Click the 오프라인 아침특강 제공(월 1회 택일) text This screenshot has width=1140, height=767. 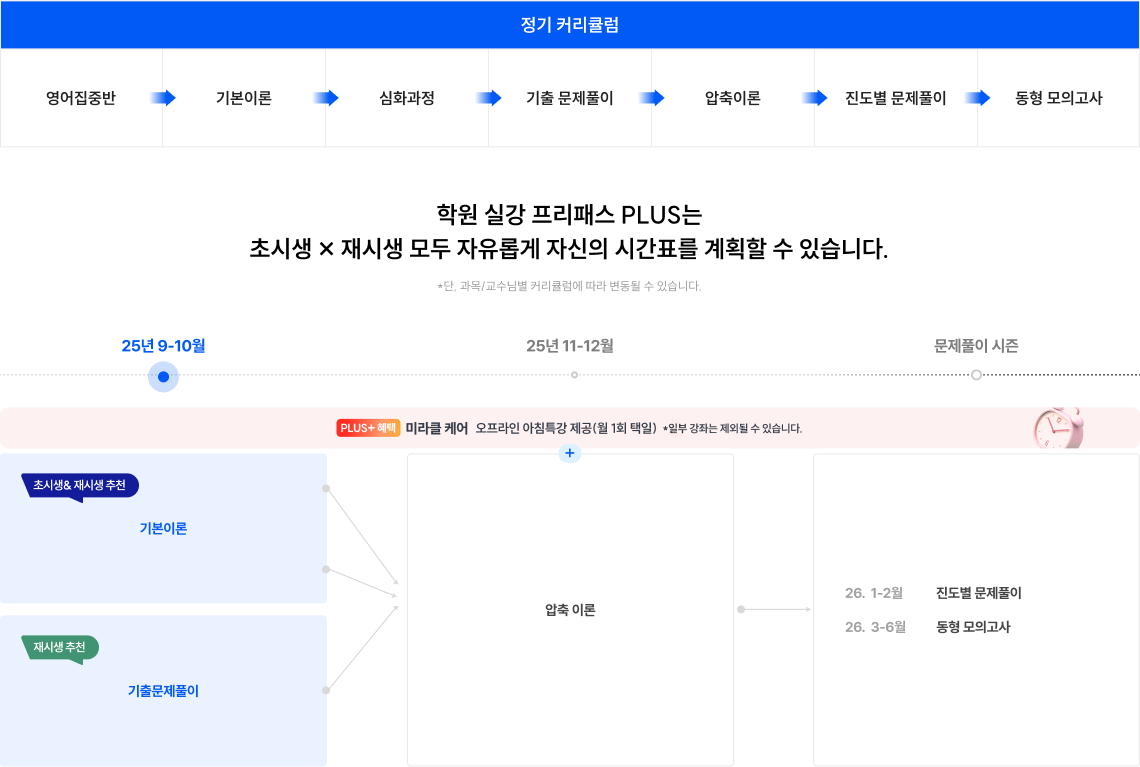(566, 428)
